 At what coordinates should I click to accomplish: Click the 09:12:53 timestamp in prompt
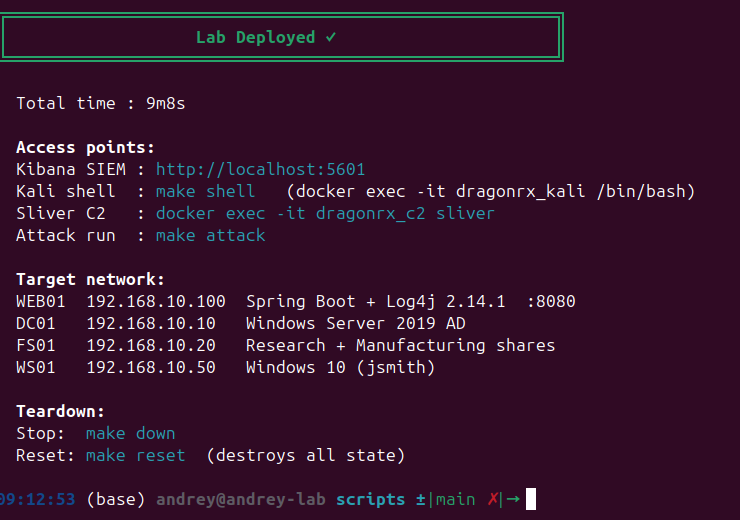37,499
